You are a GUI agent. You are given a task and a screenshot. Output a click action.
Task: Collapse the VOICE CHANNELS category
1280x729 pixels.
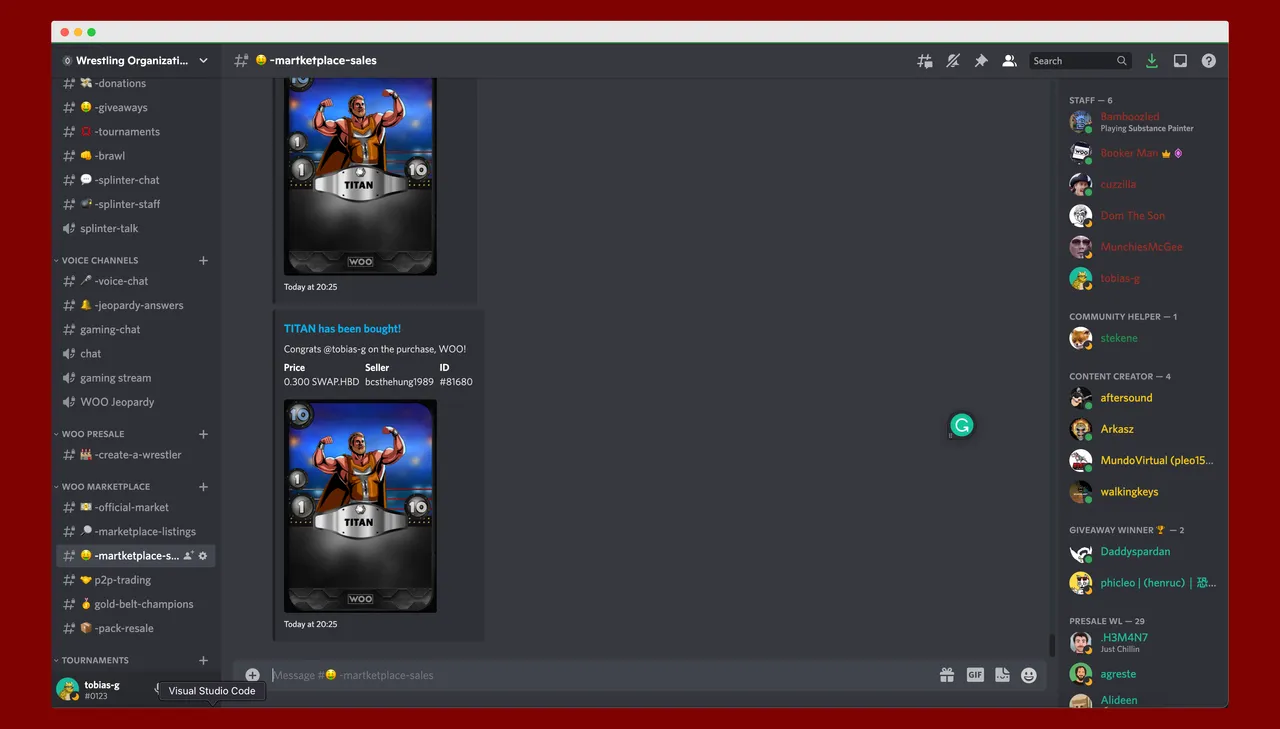coord(96,260)
